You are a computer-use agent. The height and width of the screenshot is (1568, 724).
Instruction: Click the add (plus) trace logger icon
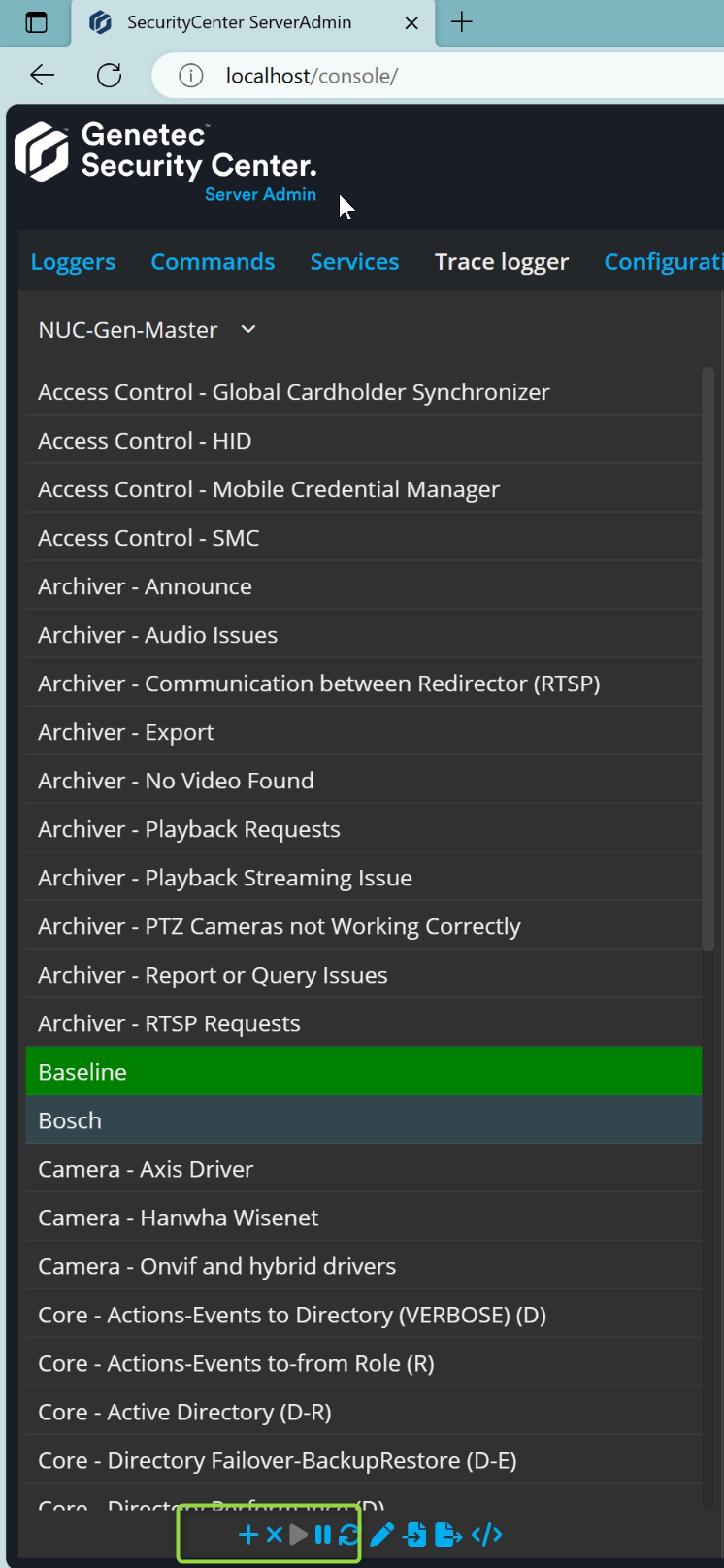click(248, 1534)
